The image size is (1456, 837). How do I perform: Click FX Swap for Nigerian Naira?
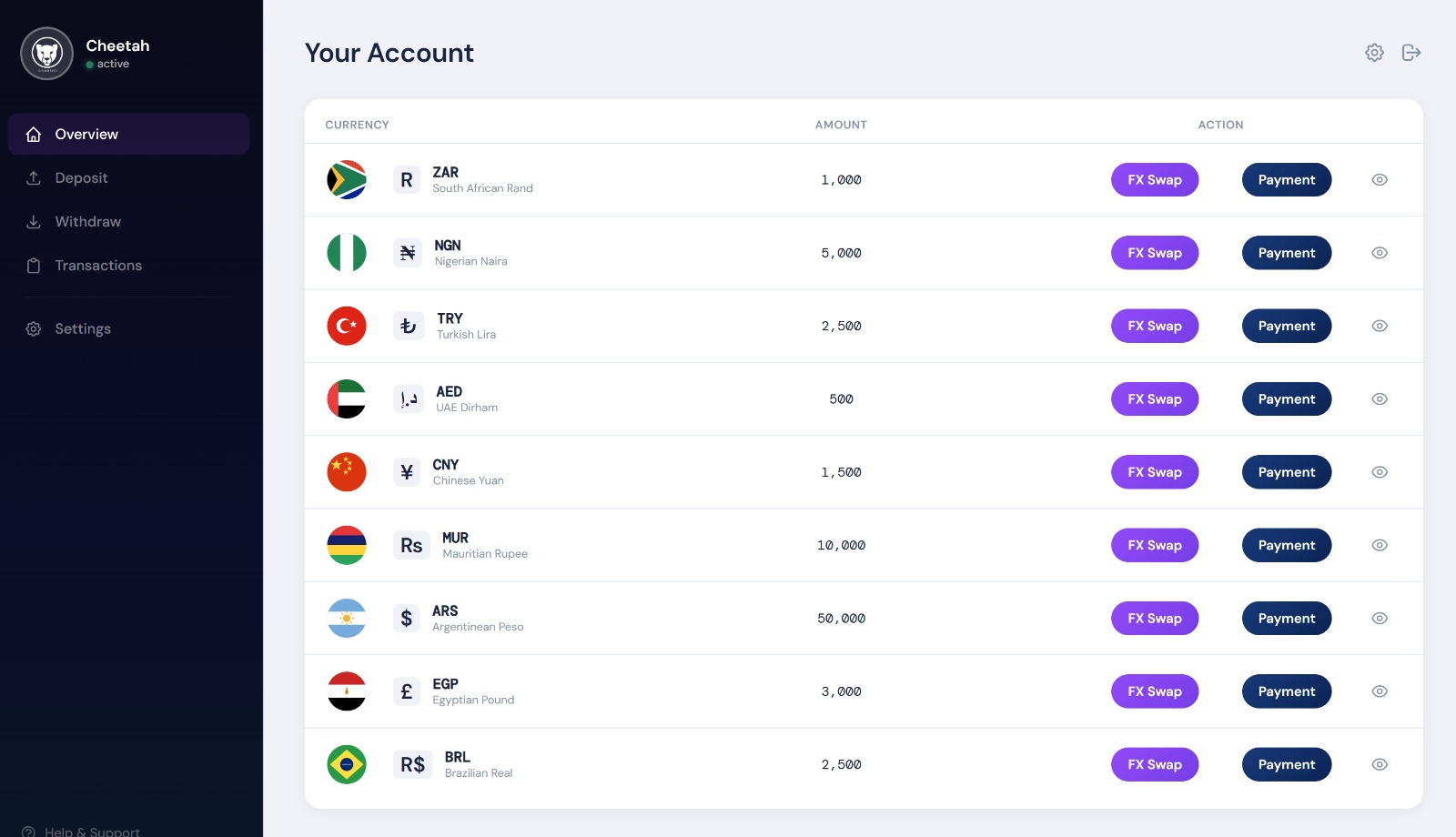[1154, 253]
